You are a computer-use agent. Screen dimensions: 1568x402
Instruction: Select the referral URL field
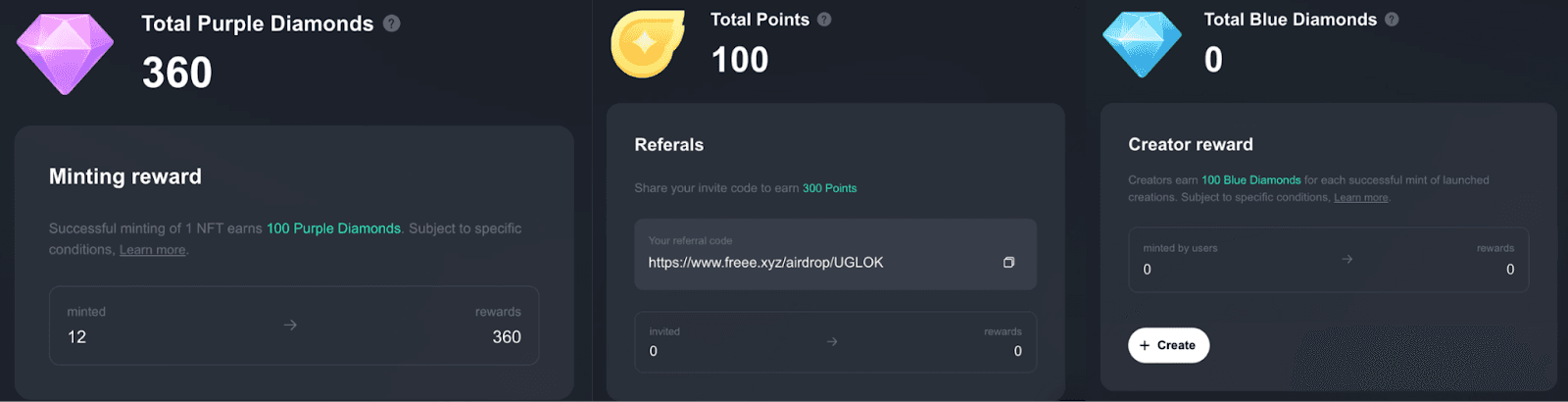pyautogui.click(x=835, y=254)
